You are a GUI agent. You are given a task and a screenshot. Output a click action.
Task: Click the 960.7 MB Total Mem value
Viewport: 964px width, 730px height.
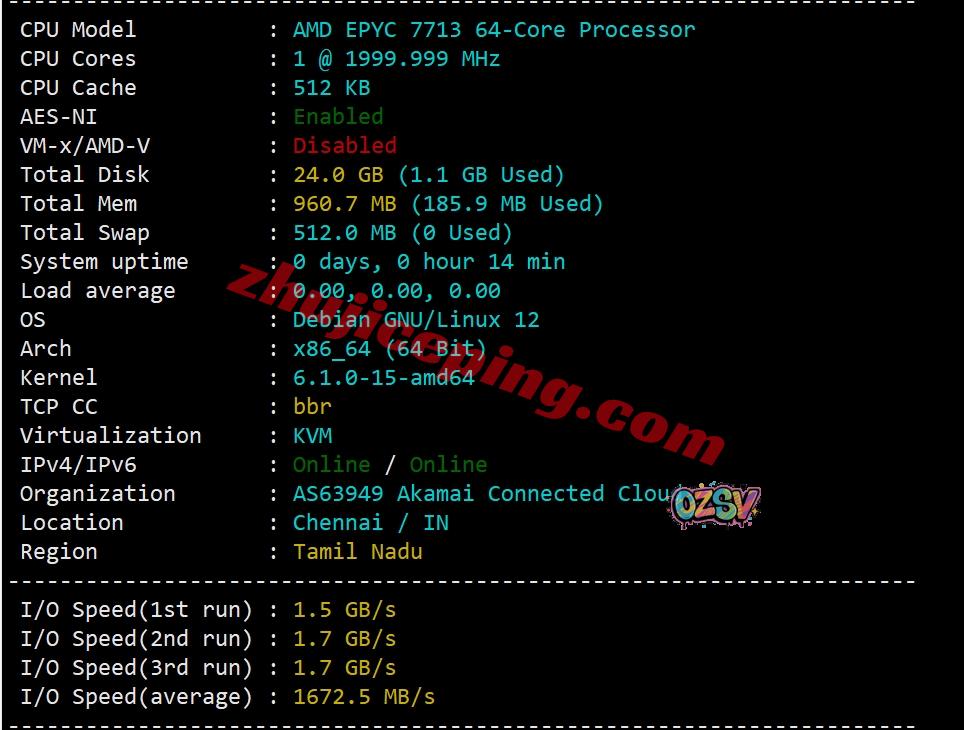[x=345, y=203]
